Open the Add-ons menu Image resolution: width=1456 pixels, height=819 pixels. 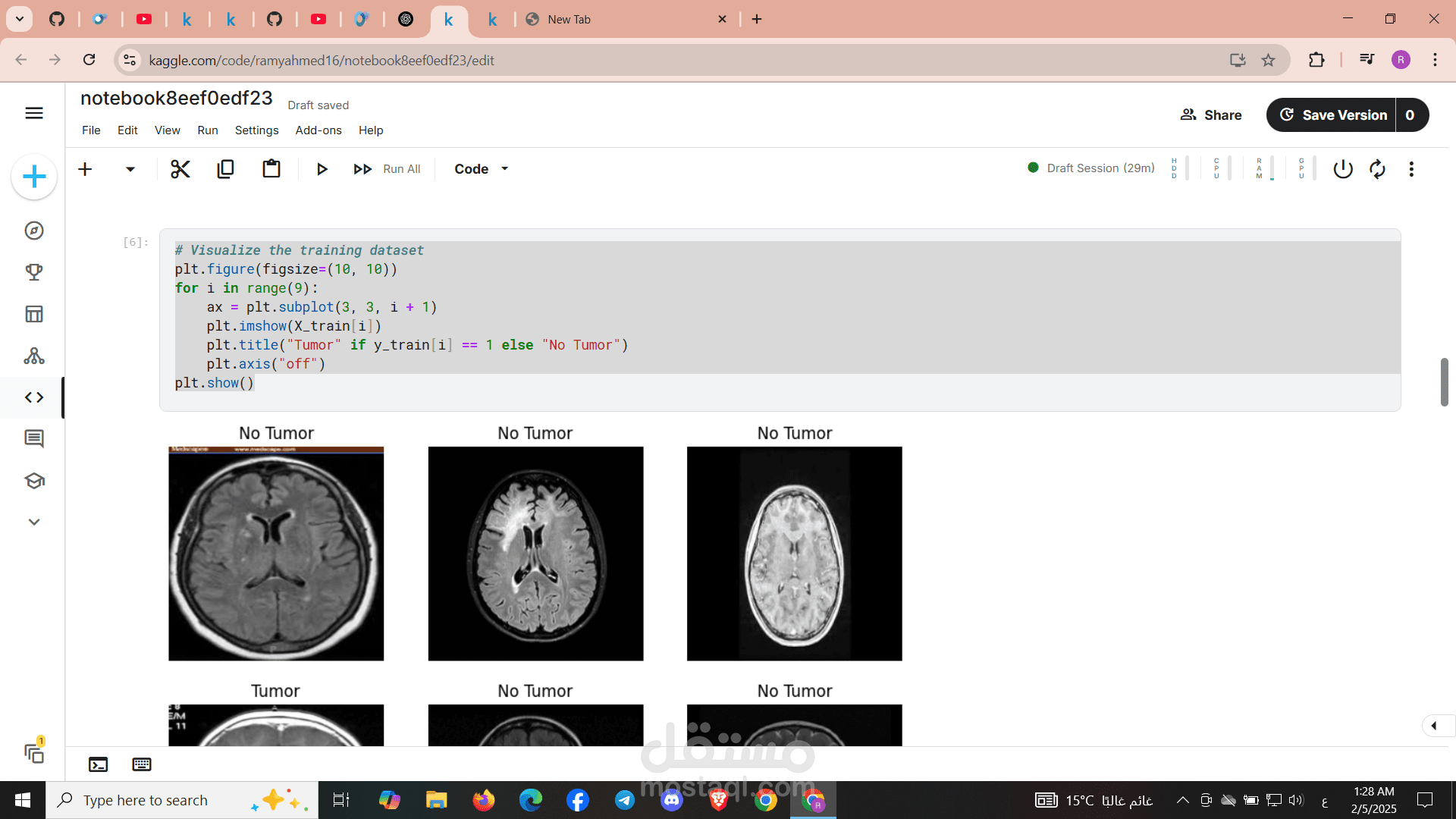[318, 130]
